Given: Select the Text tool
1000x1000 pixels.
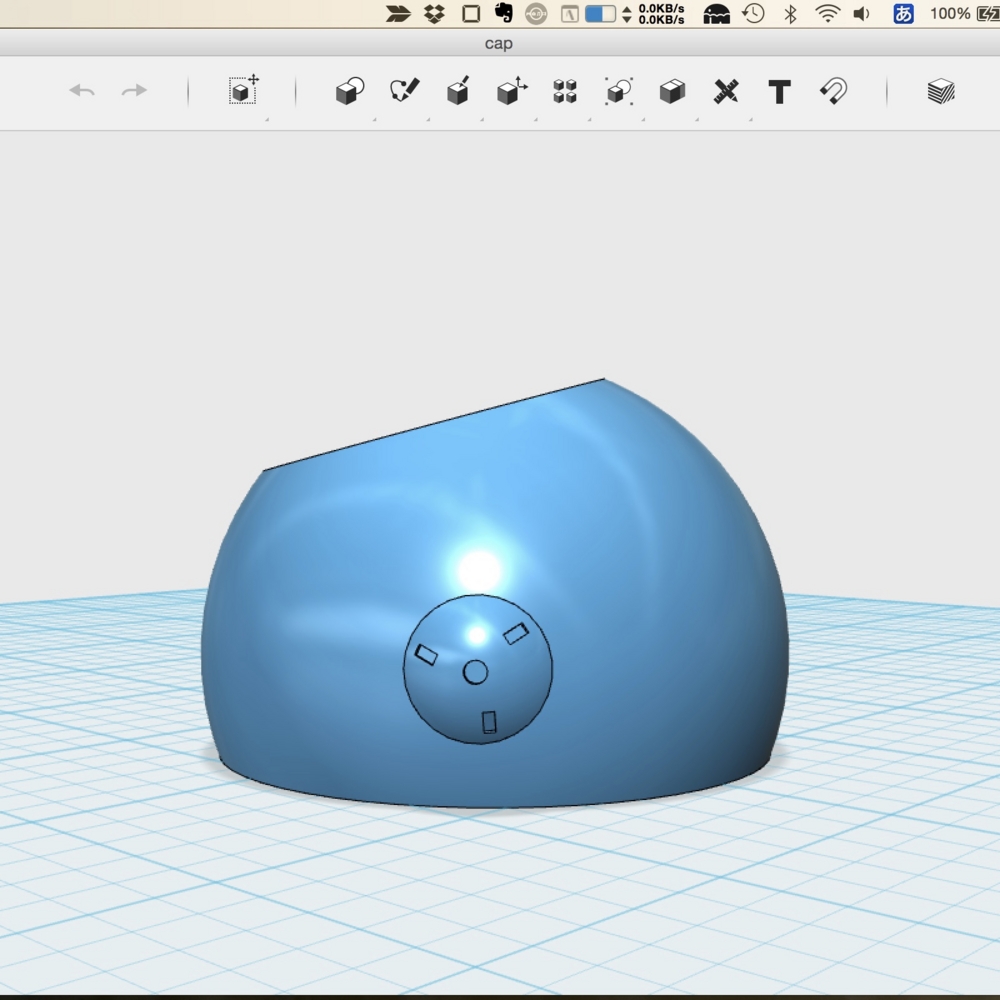Looking at the screenshot, I should (x=779, y=92).
